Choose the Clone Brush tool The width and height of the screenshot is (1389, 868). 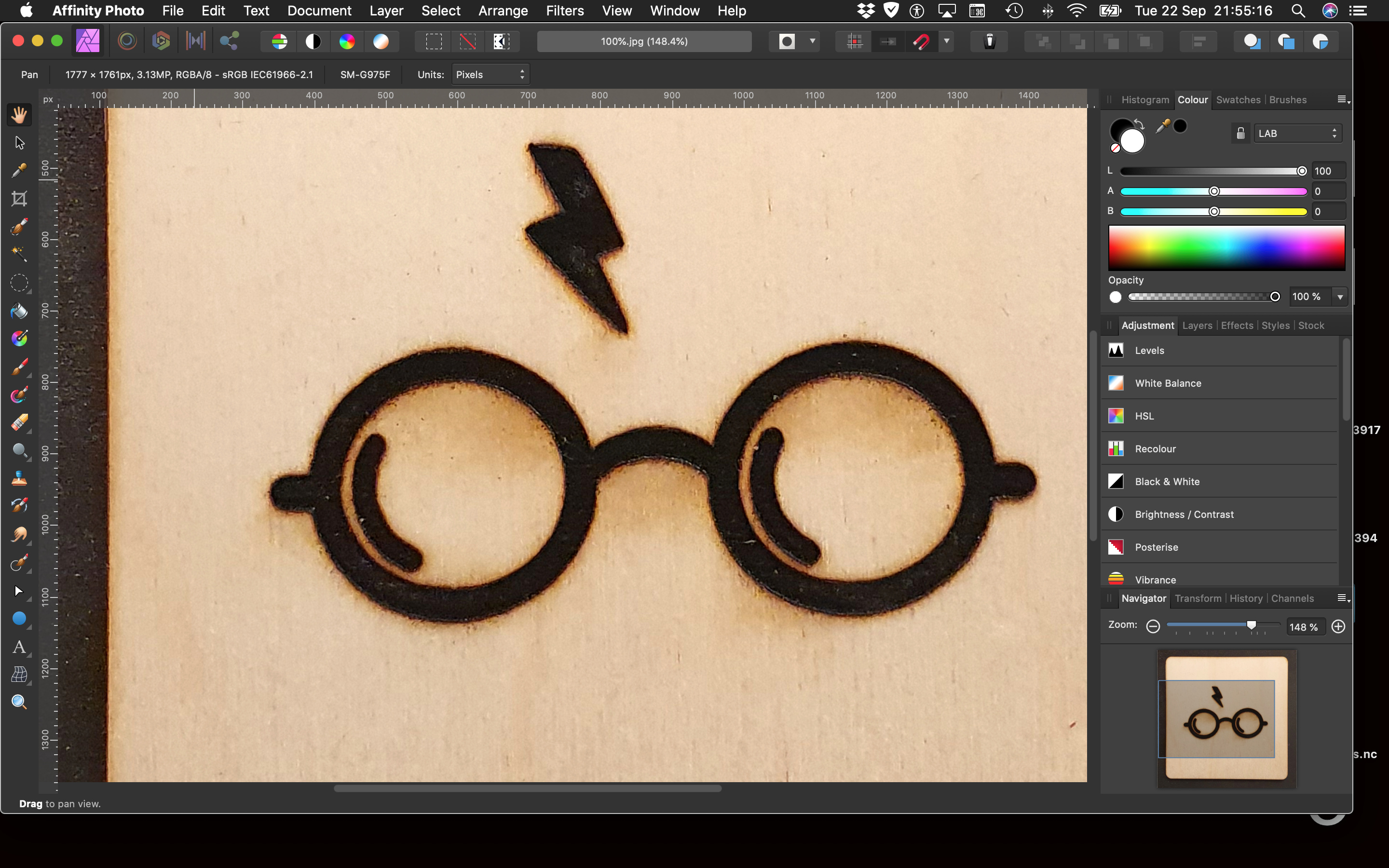click(19, 477)
